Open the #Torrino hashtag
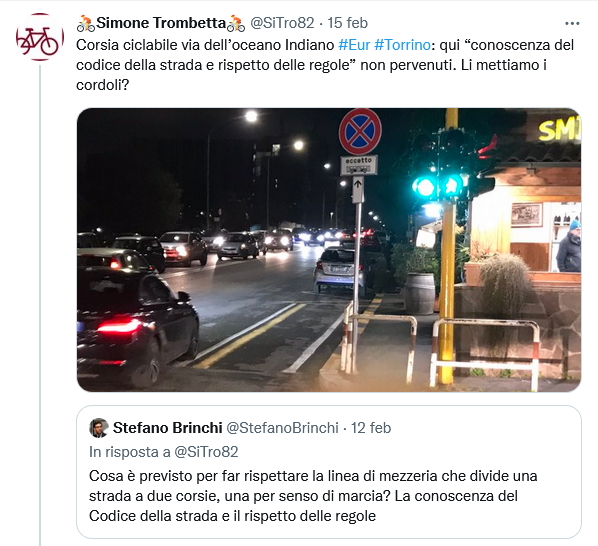 pyautogui.click(x=402, y=45)
